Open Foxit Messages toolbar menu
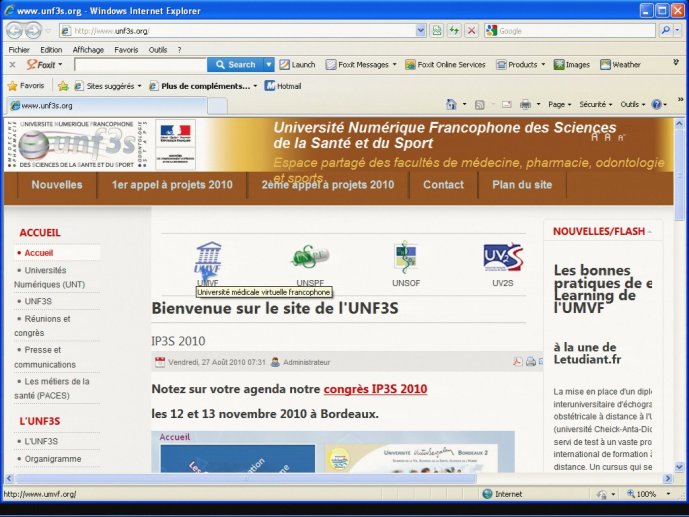Viewport: 689px width, 517px height. pyautogui.click(x=361, y=65)
